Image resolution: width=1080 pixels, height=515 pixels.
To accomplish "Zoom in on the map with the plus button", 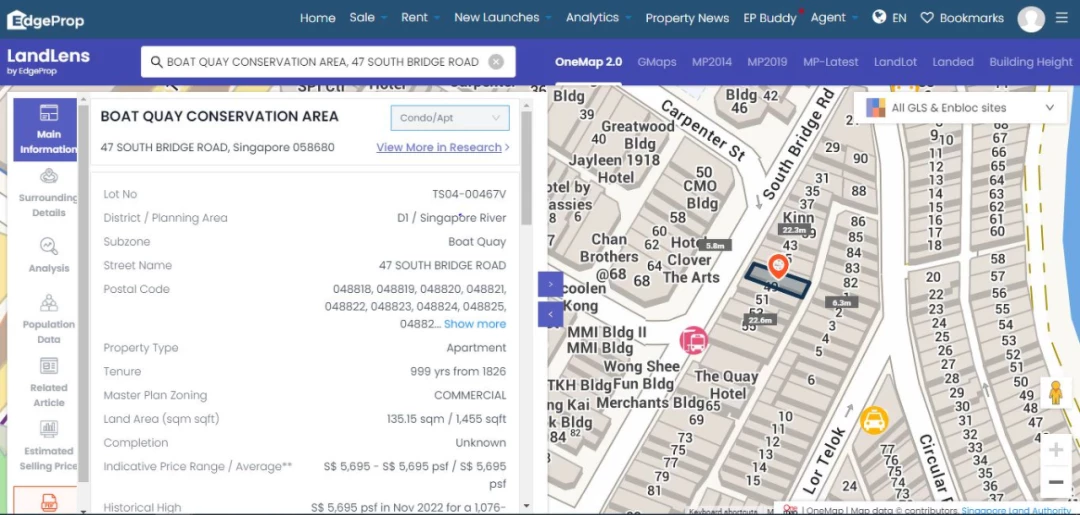I will pos(1055,450).
